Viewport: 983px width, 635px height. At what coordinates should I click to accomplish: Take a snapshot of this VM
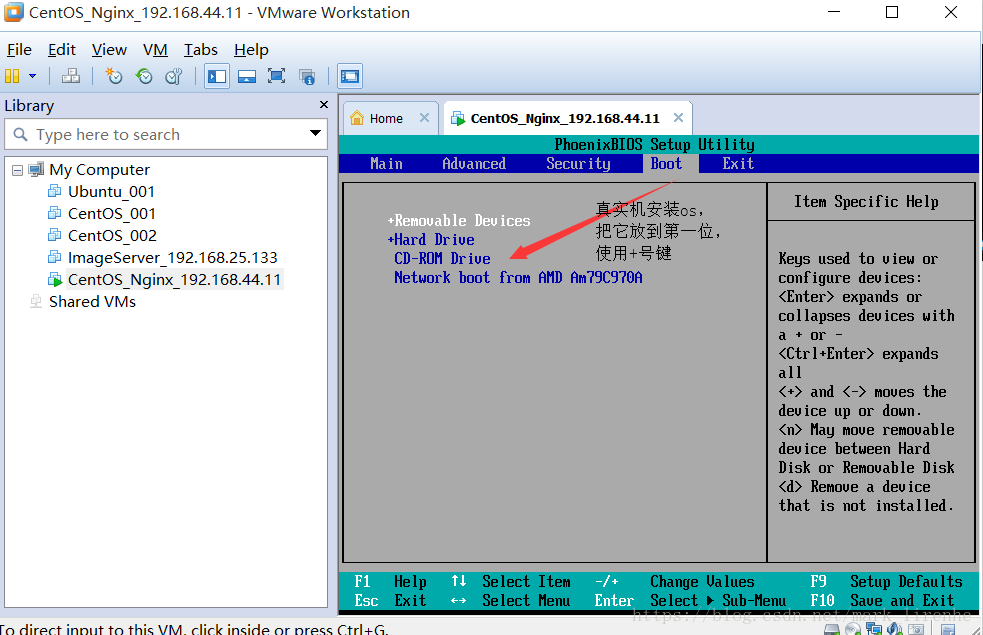(x=113, y=76)
